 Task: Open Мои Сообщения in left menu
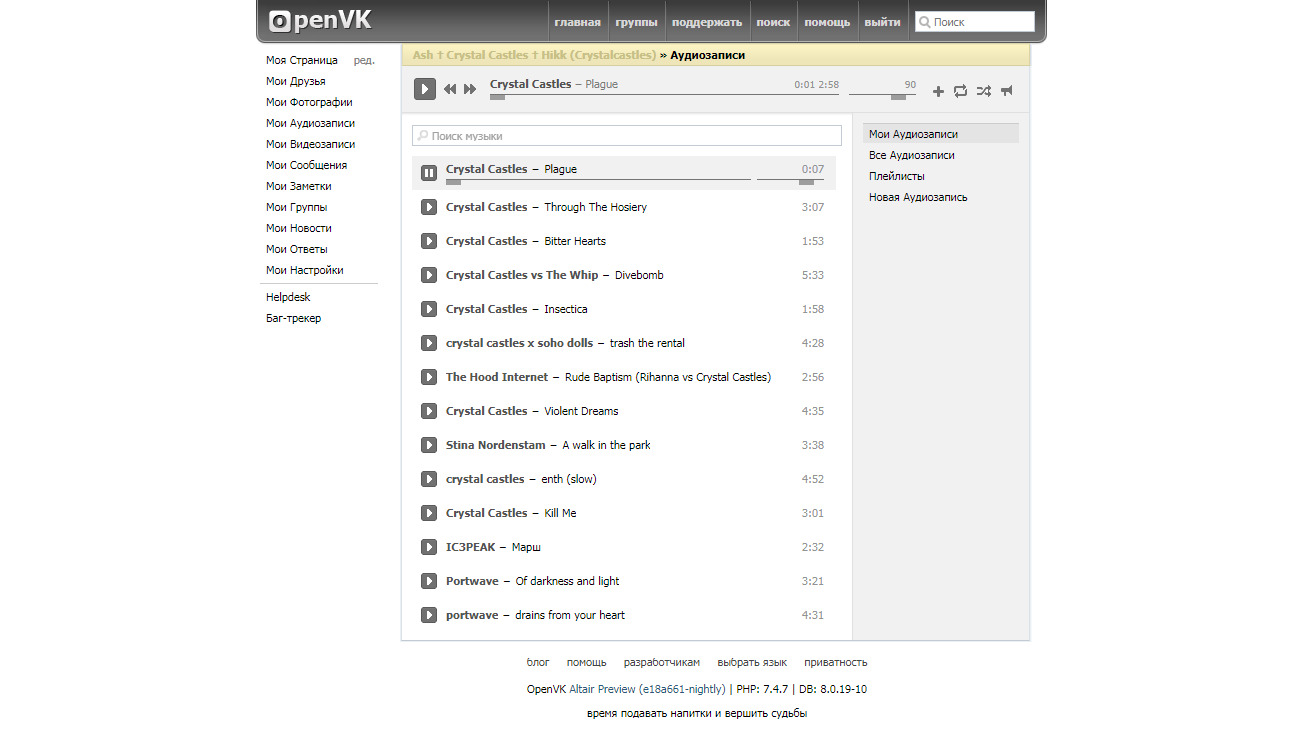[306, 165]
